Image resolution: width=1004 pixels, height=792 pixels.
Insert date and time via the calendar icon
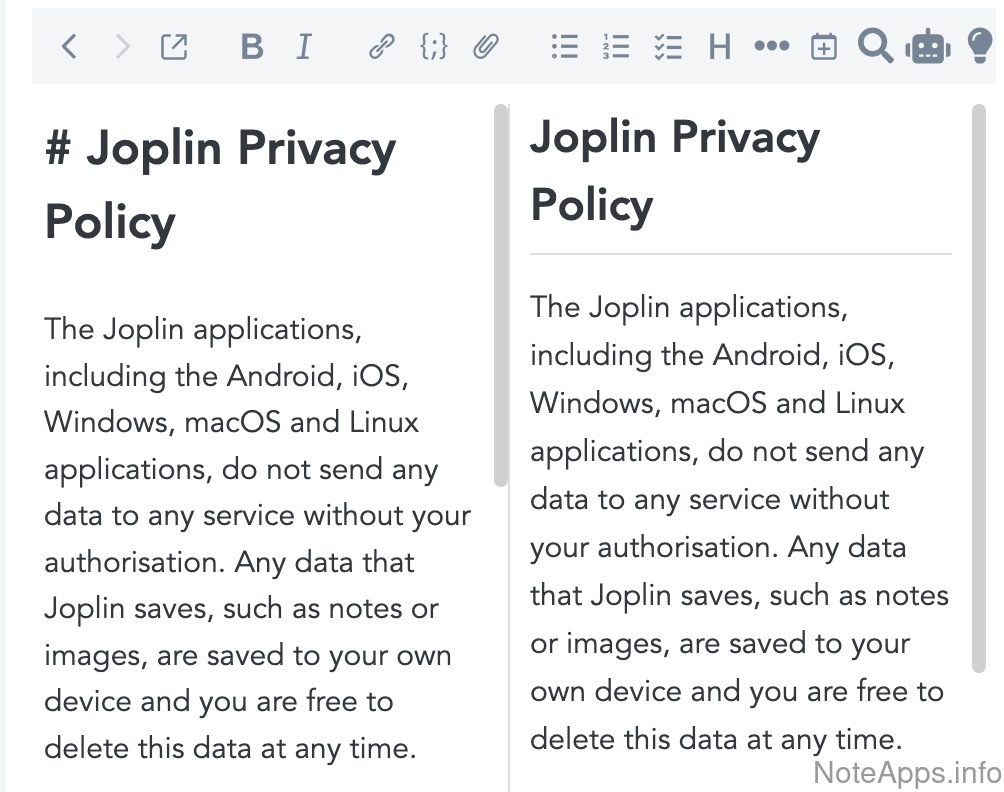[823, 46]
